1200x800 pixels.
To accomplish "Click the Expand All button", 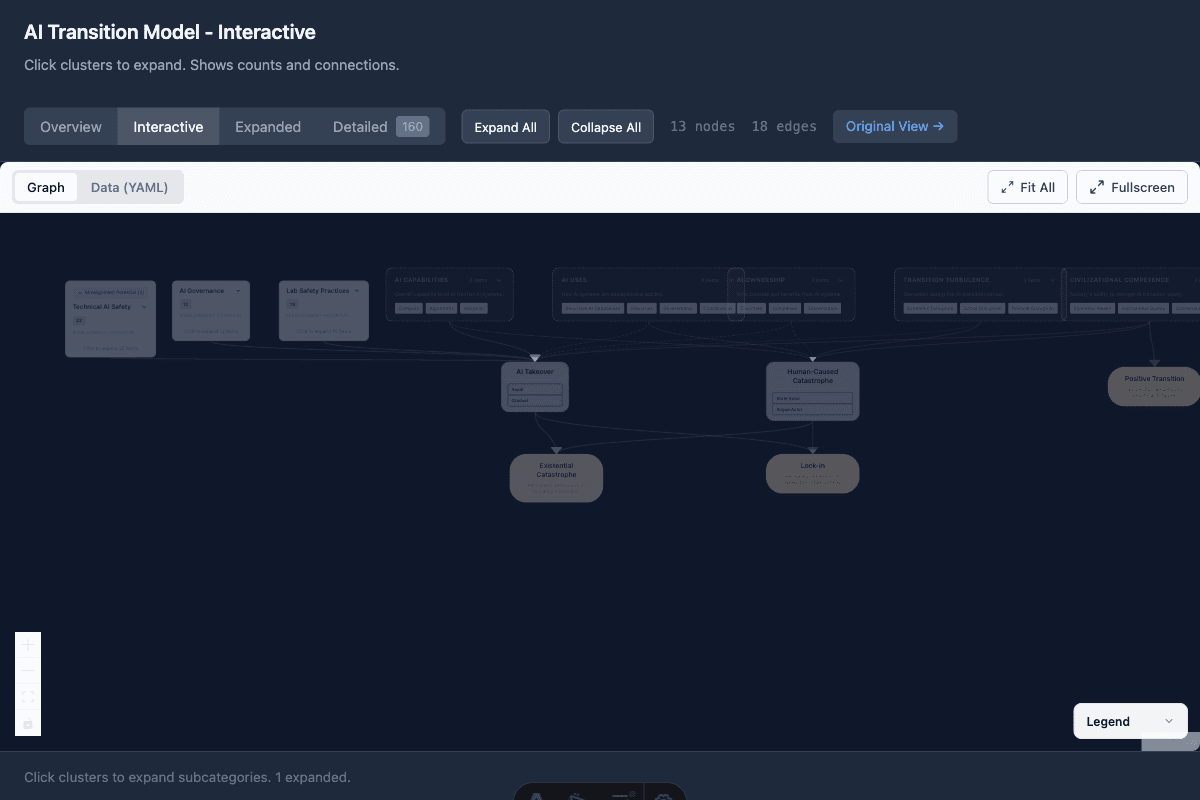I will (505, 126).
